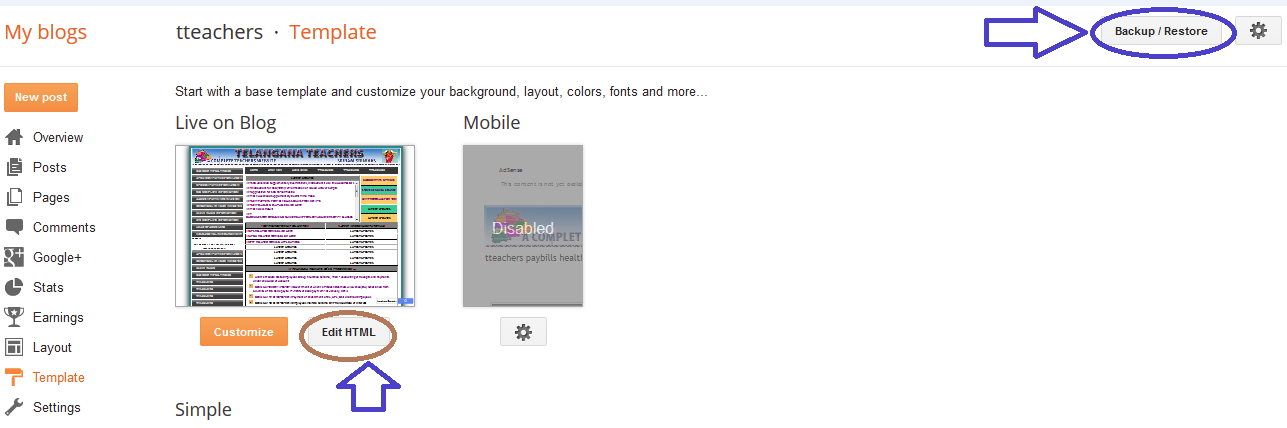Open Google+ settings page

point(57,257)
